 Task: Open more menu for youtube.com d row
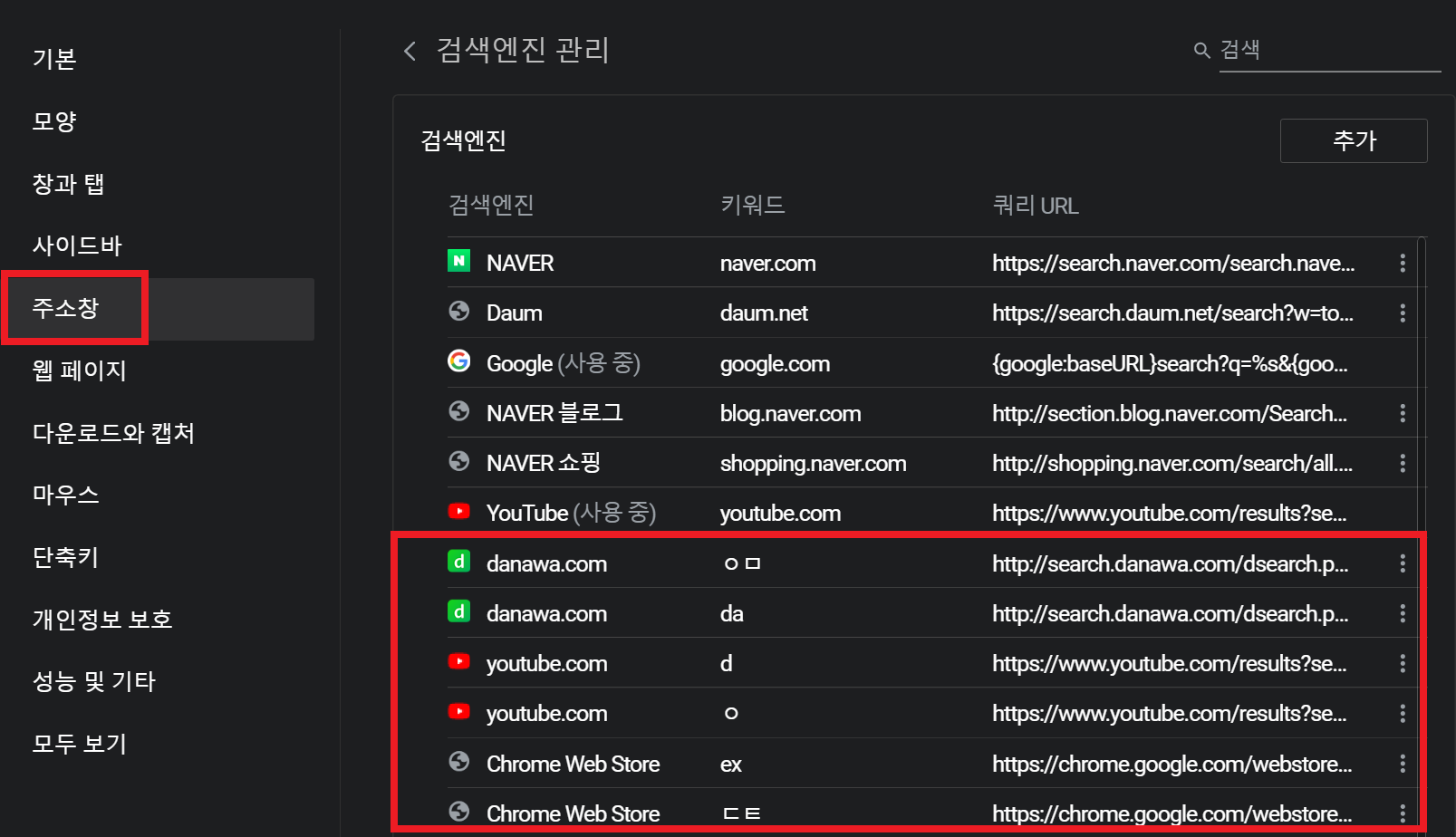(x=1403, y=663)
